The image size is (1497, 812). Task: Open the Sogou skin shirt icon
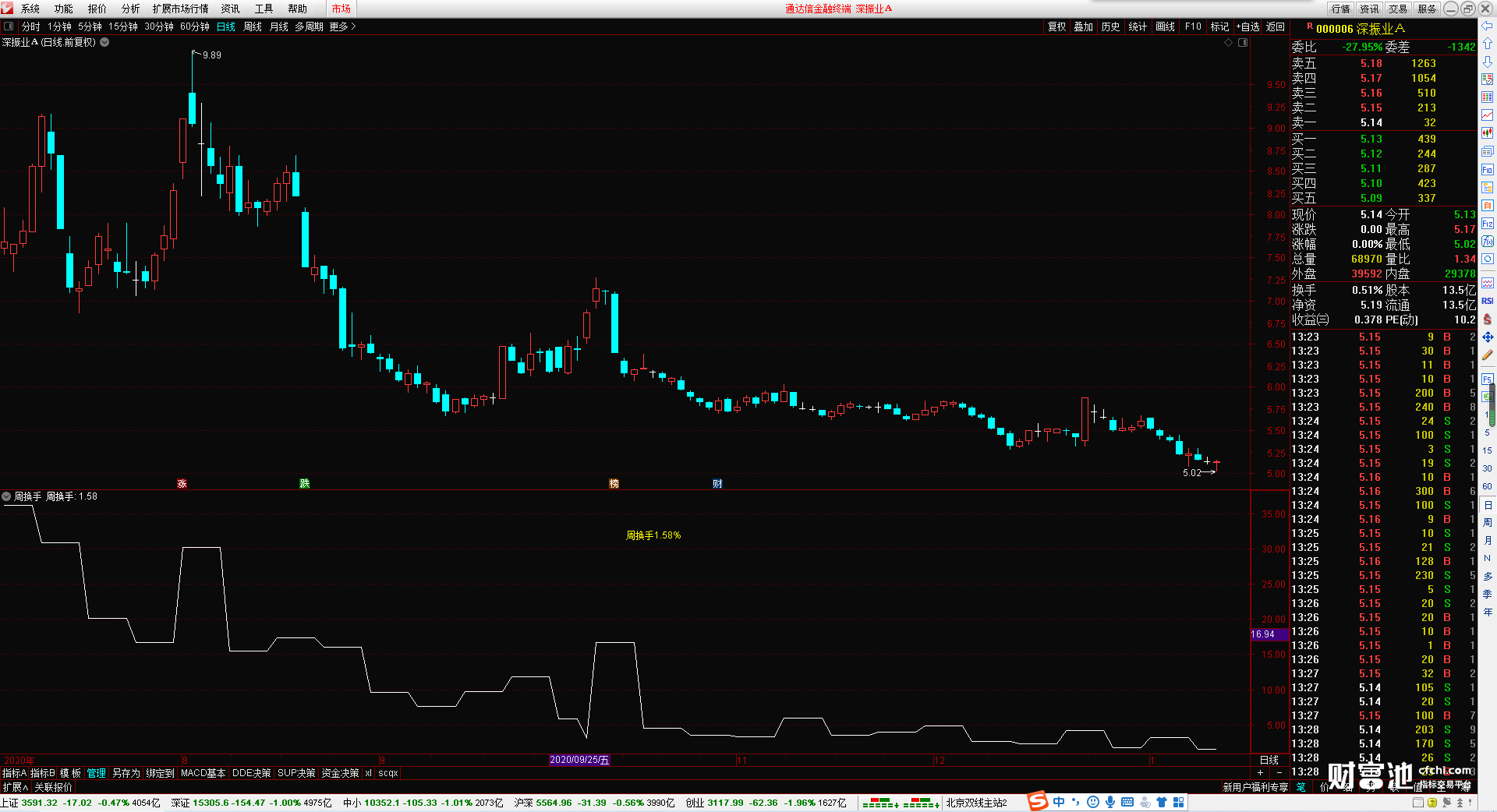point(1162,802)
